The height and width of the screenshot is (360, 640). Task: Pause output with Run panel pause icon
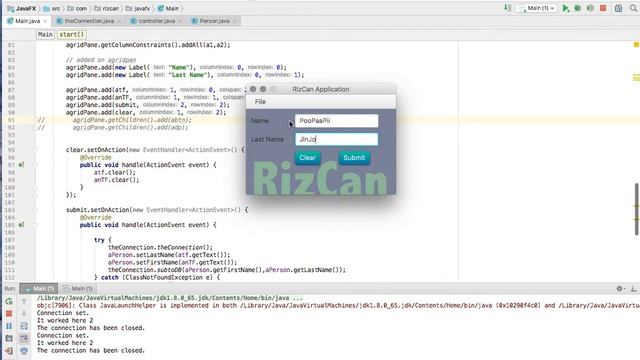coord(9,326)
